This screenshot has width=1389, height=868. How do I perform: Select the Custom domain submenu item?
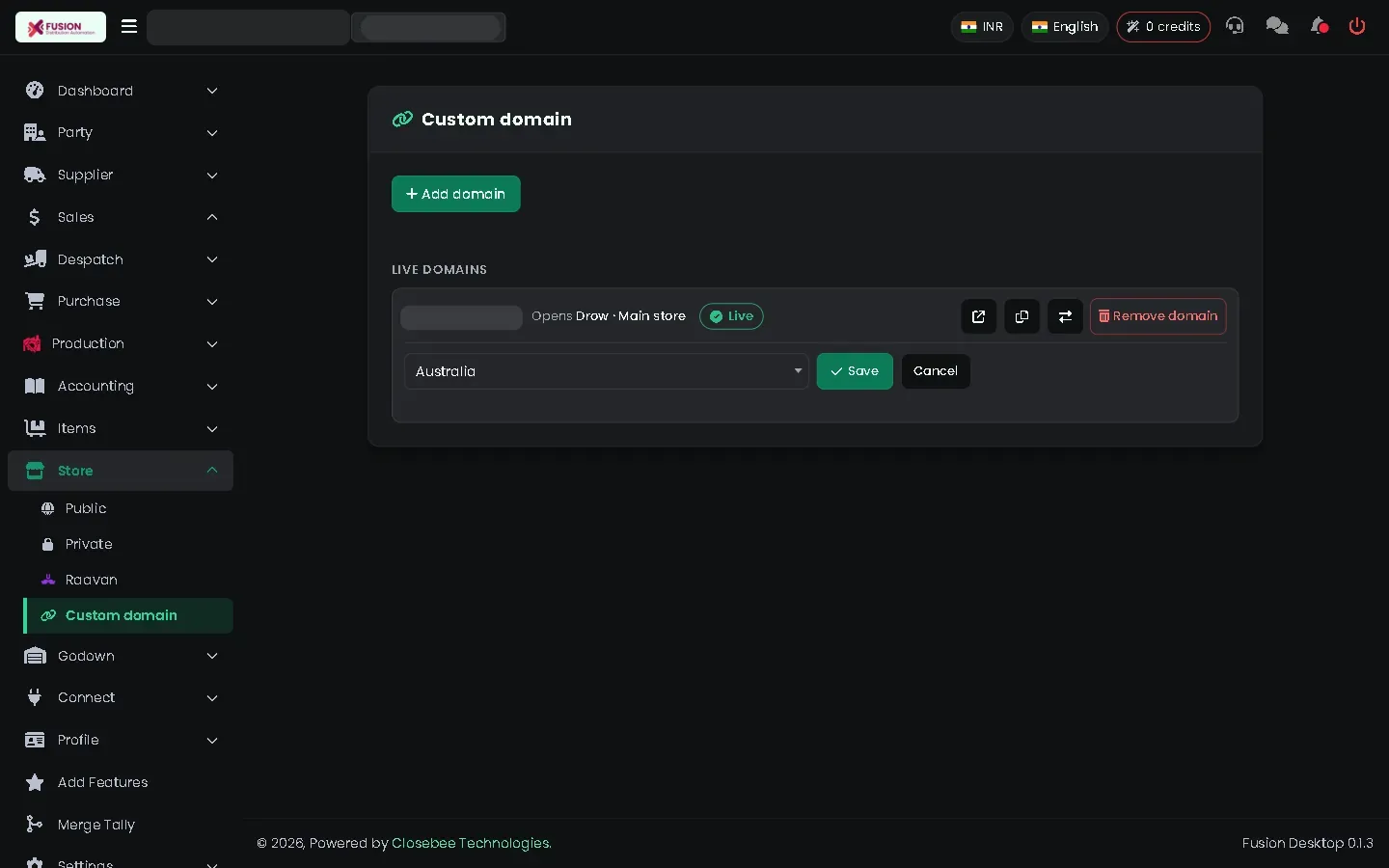pos(128,615)
